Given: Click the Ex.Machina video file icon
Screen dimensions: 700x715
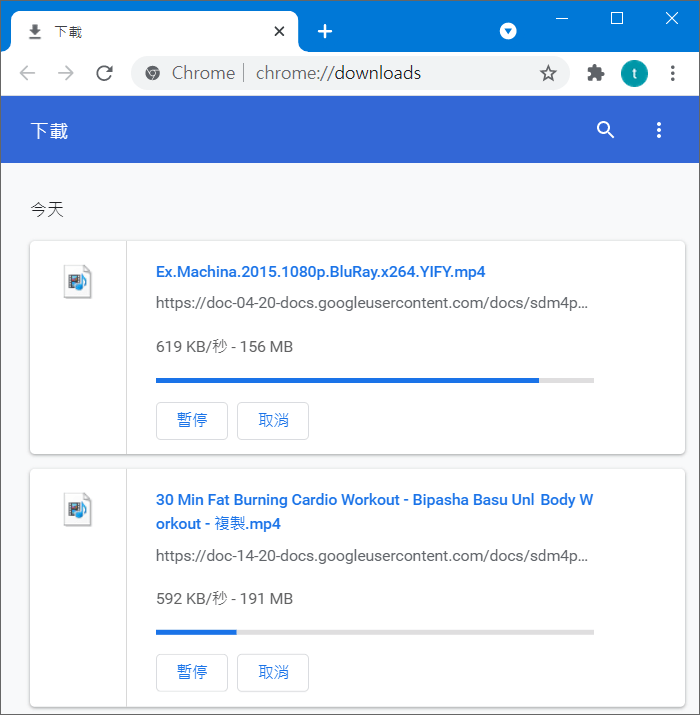Looking at the screenshot, I should (x=77, y=282).
